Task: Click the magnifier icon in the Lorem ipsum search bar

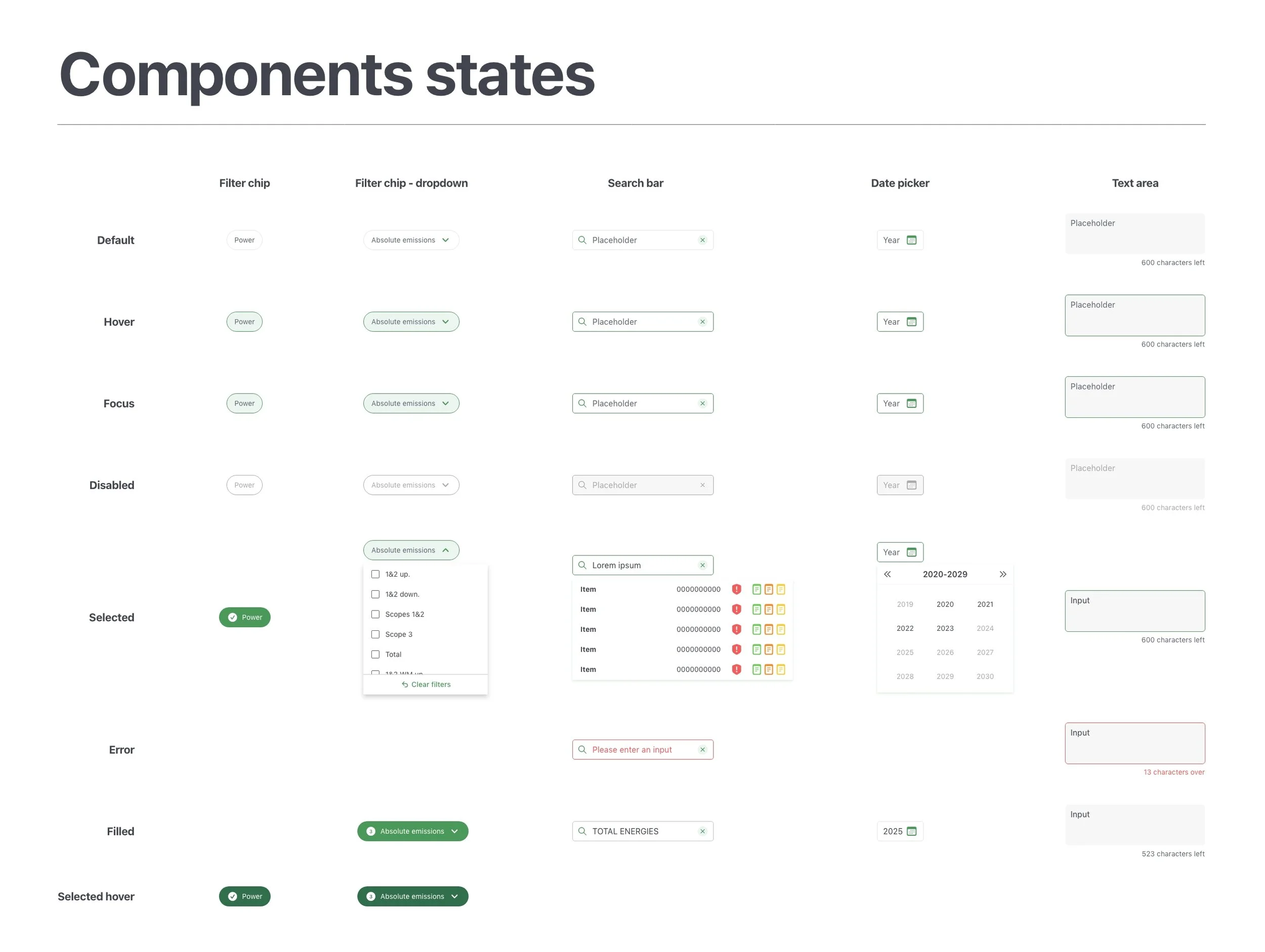Action: pyautogui.click(x=582, y=565)
